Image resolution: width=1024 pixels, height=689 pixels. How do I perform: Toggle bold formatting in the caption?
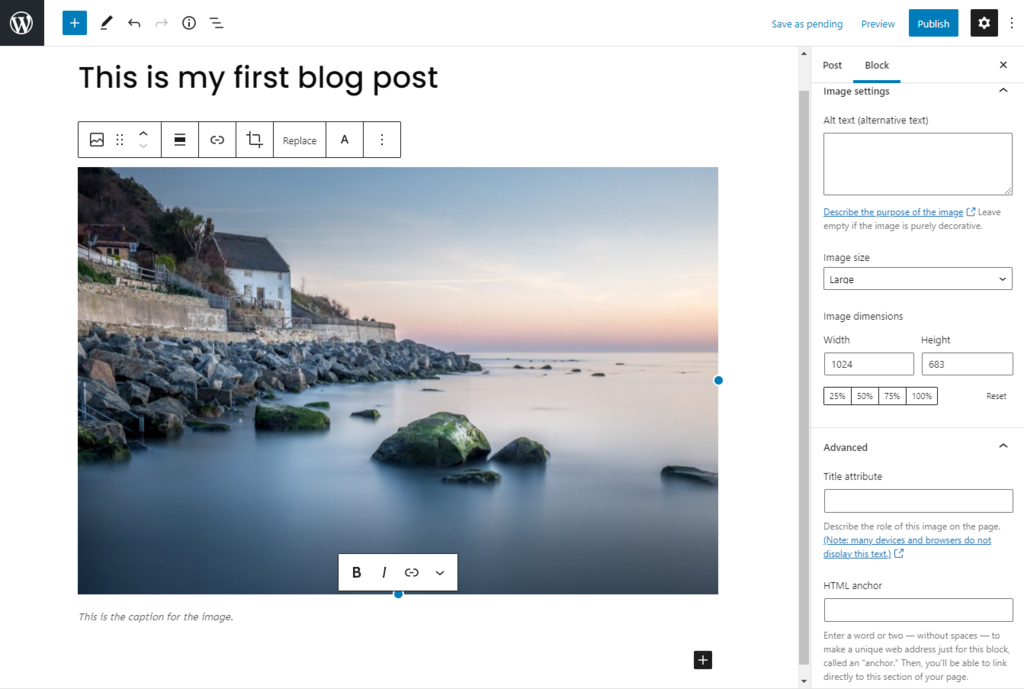point(357,572)
